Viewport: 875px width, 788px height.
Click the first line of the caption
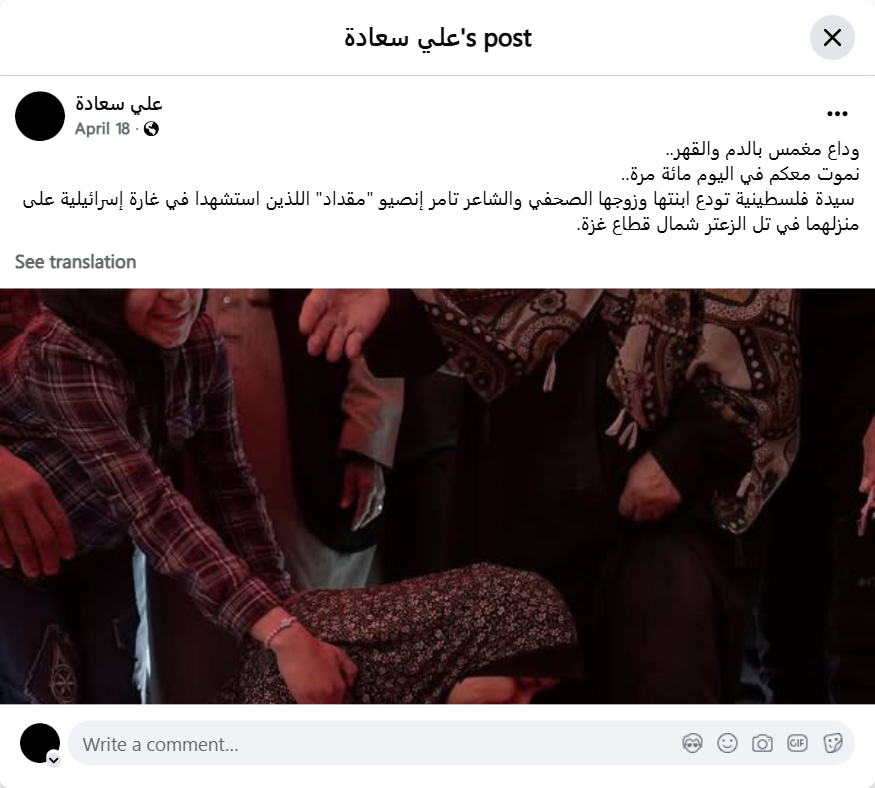tap(762, 150)
